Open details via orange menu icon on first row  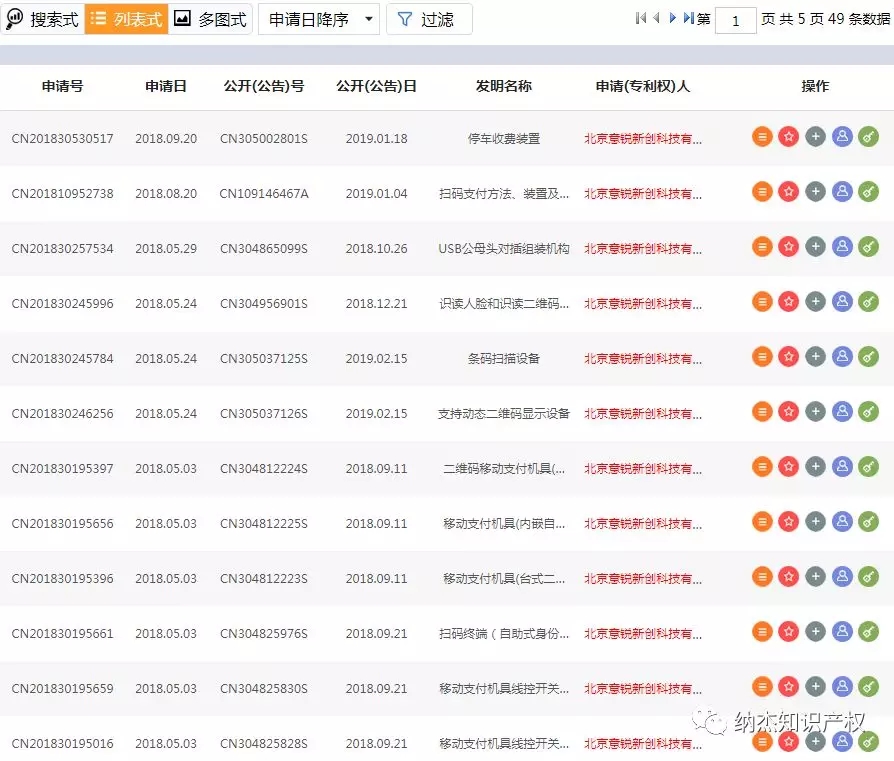coord(762,137)
